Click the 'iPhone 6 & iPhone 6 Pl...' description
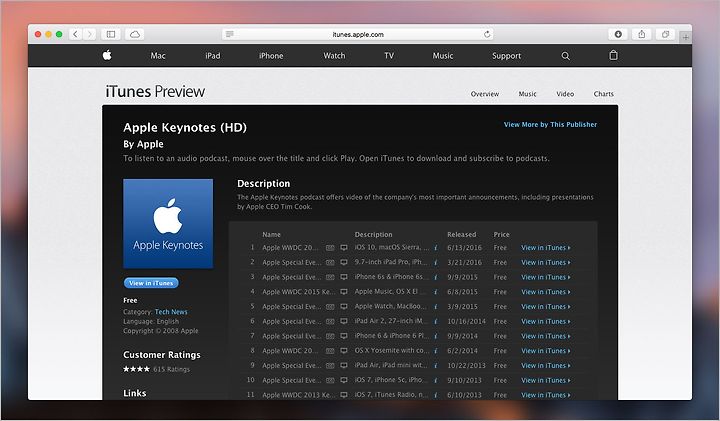 tap(392, 336)
